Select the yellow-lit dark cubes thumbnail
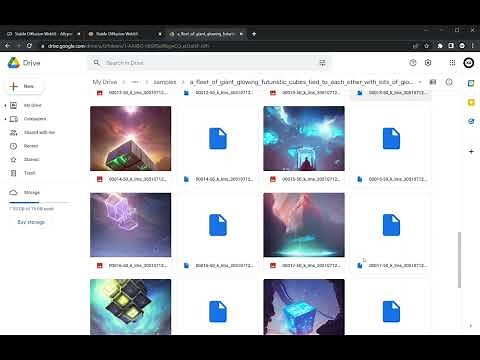480x360 pixels. 131,307
